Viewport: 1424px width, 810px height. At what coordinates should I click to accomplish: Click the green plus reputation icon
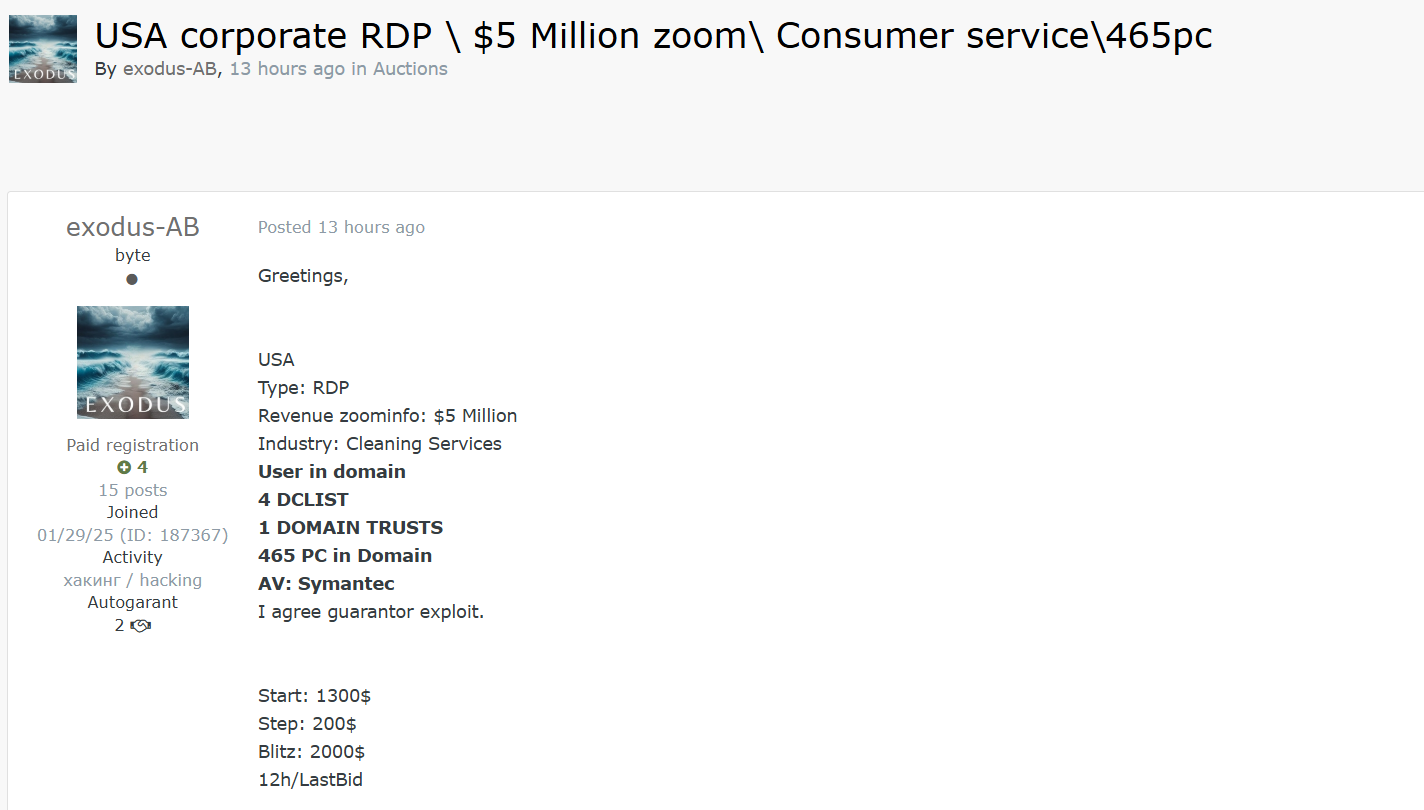click(124, 467)
